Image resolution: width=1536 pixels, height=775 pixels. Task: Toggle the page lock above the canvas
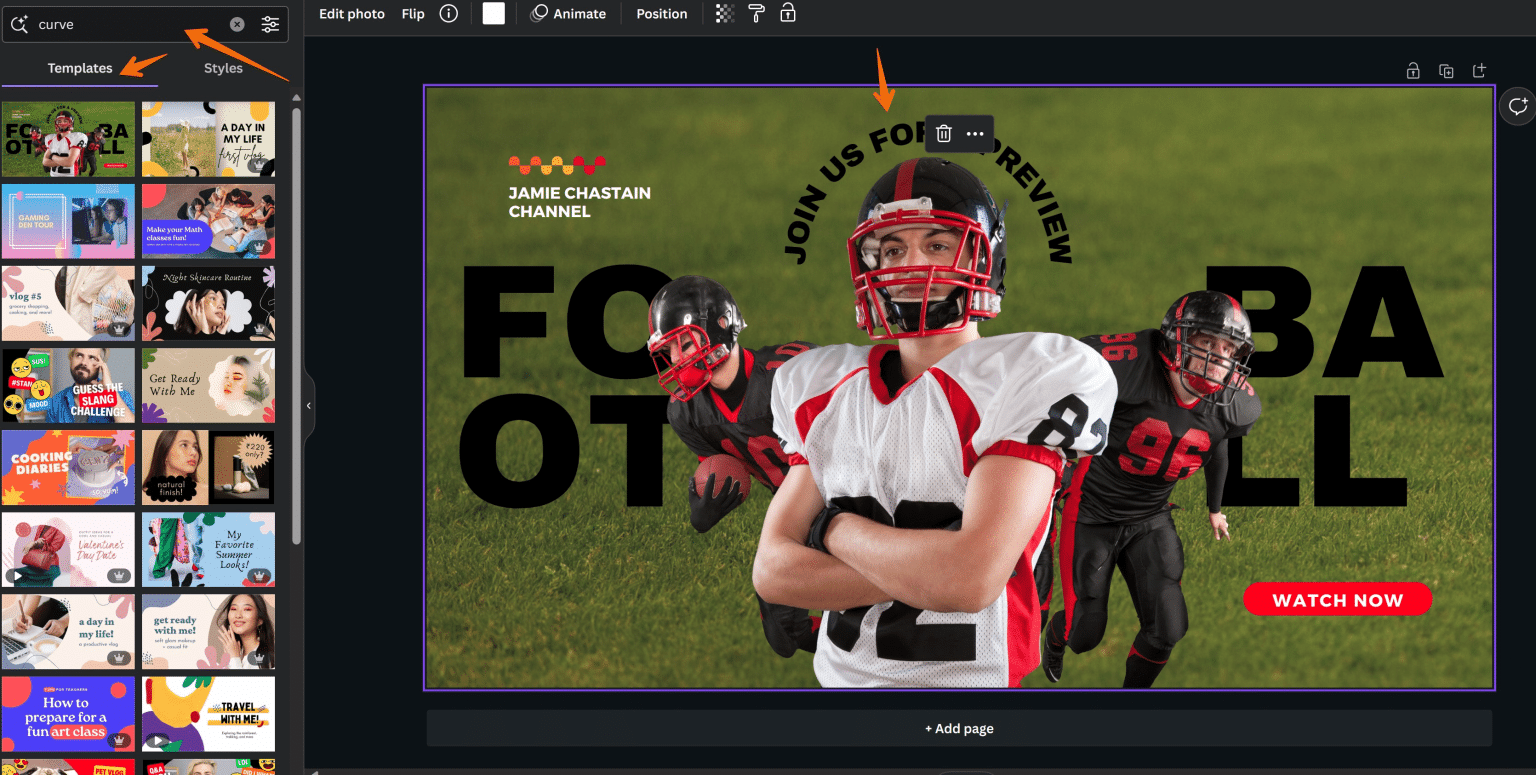(x=1413, y=71)
